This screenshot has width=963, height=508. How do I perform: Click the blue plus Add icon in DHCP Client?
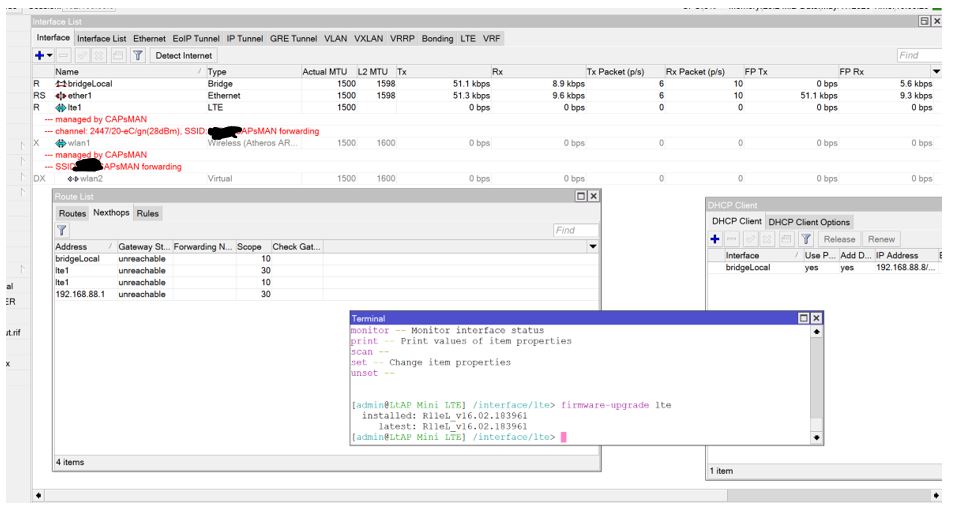coord(715,239)
